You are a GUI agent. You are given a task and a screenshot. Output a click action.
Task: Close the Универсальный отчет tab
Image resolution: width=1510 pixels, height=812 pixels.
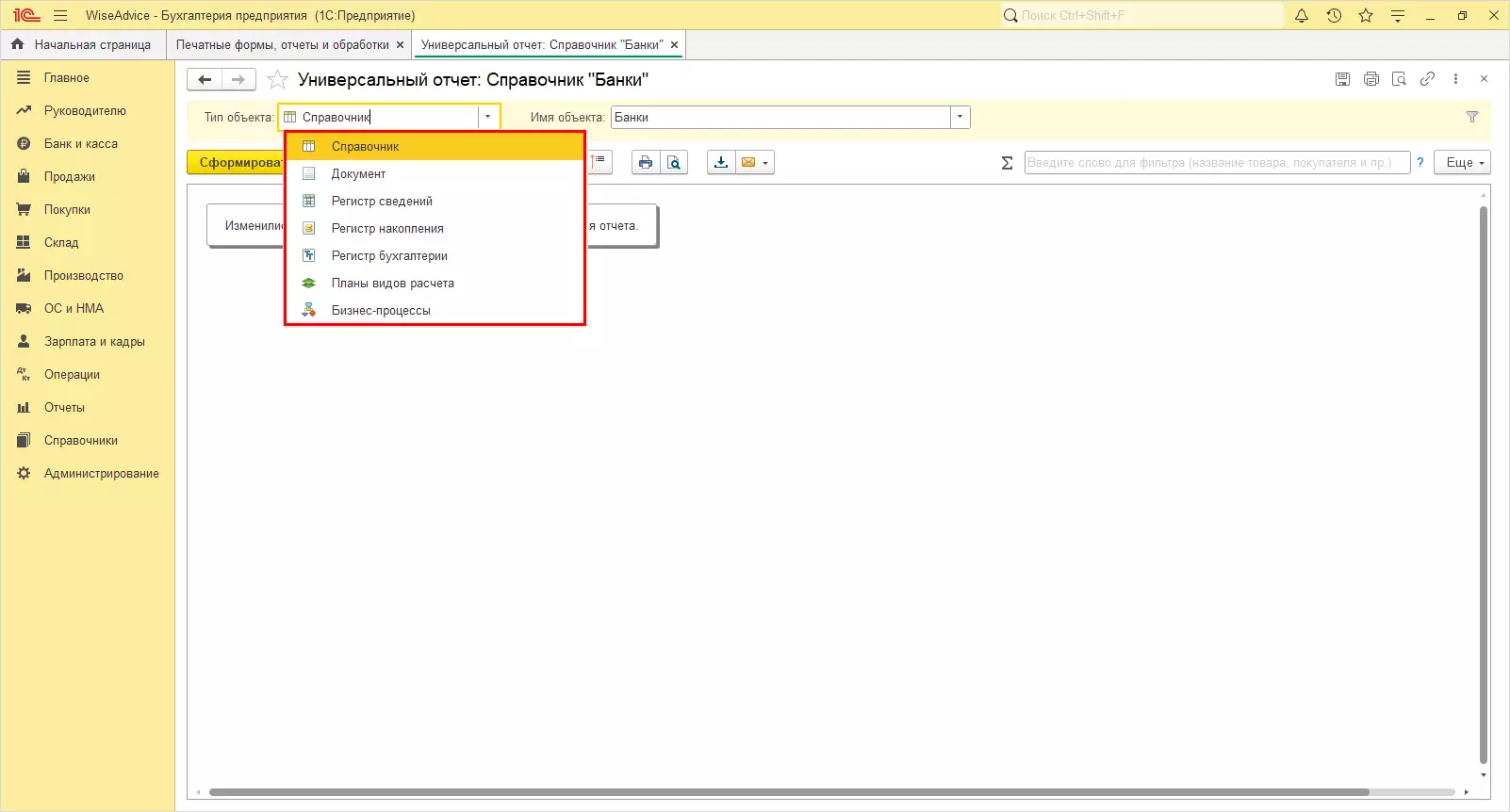(x=674, y=45)
